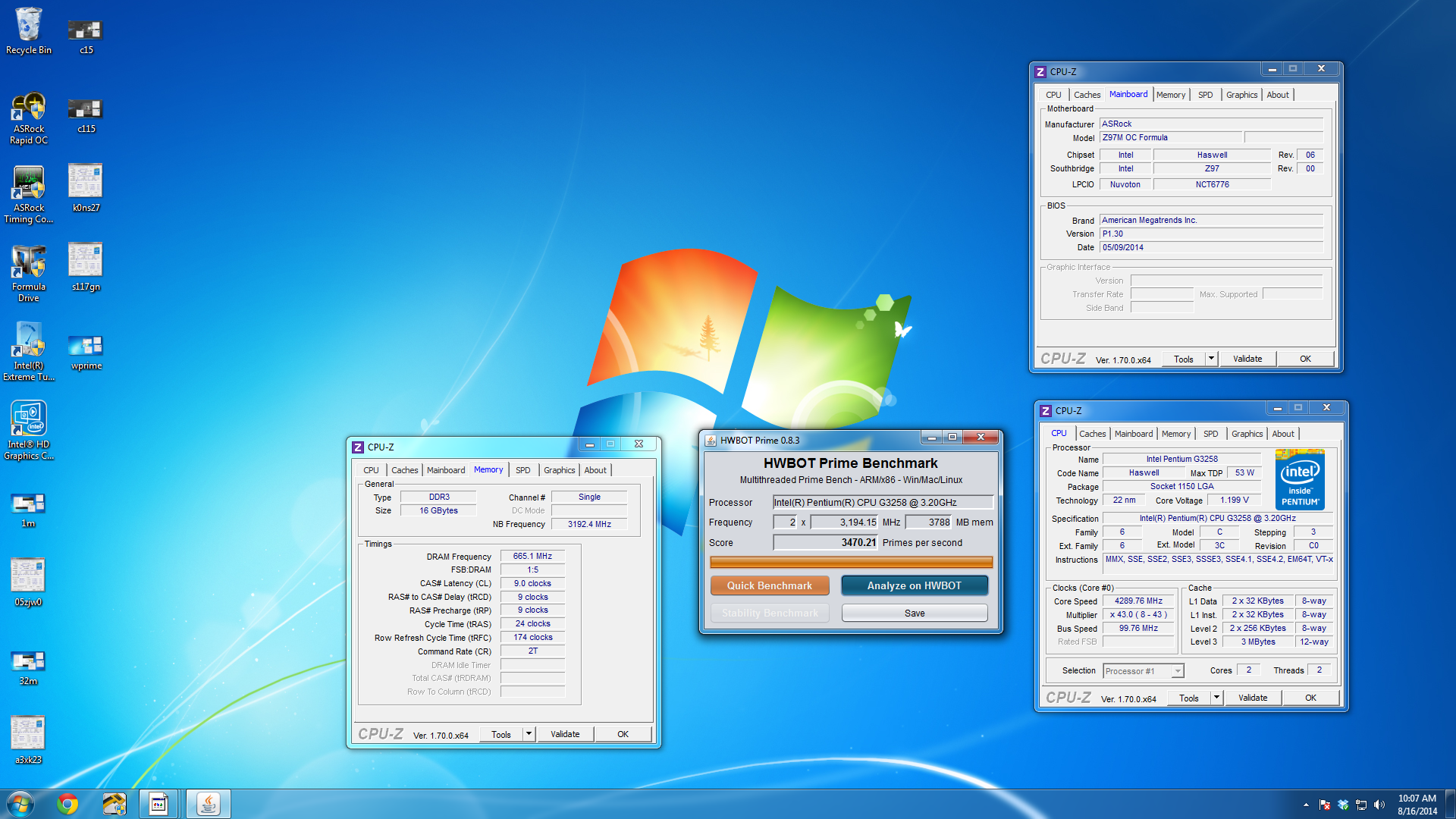Image resolution: width=1456 pixels, height=819 pixels.
Task: Click the BIOS date 05/09/2014
Action: click(x=1211, y=247)
